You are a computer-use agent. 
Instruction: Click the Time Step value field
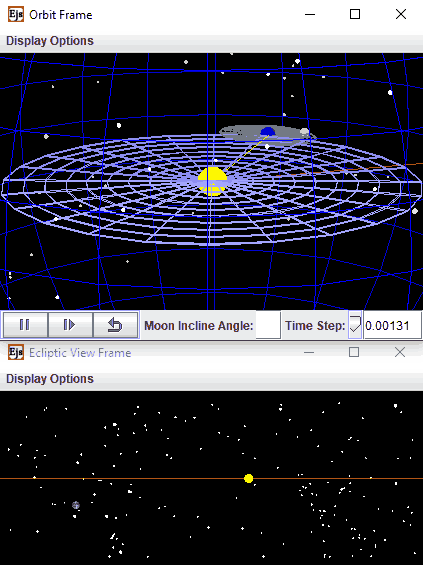pyautogui.click(x=392, y=325)
